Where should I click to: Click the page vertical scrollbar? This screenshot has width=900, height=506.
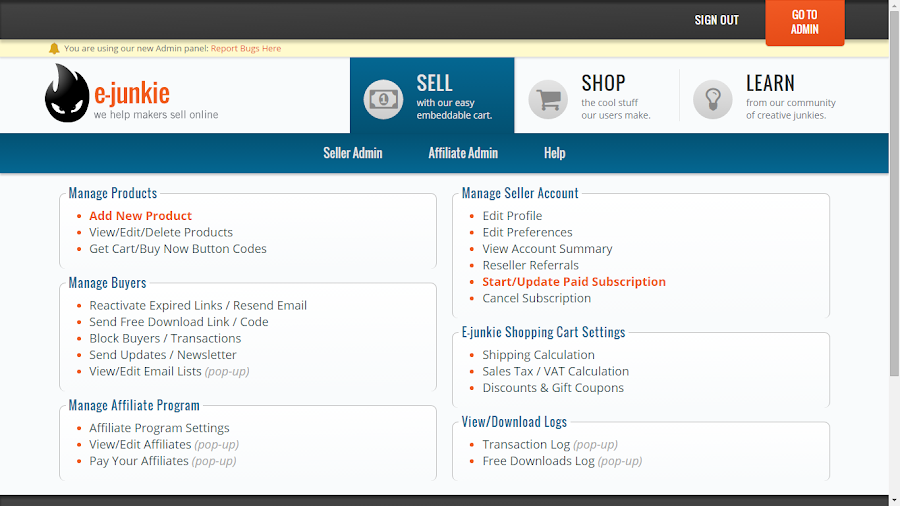pyautogui.click(x=894, y=250)
